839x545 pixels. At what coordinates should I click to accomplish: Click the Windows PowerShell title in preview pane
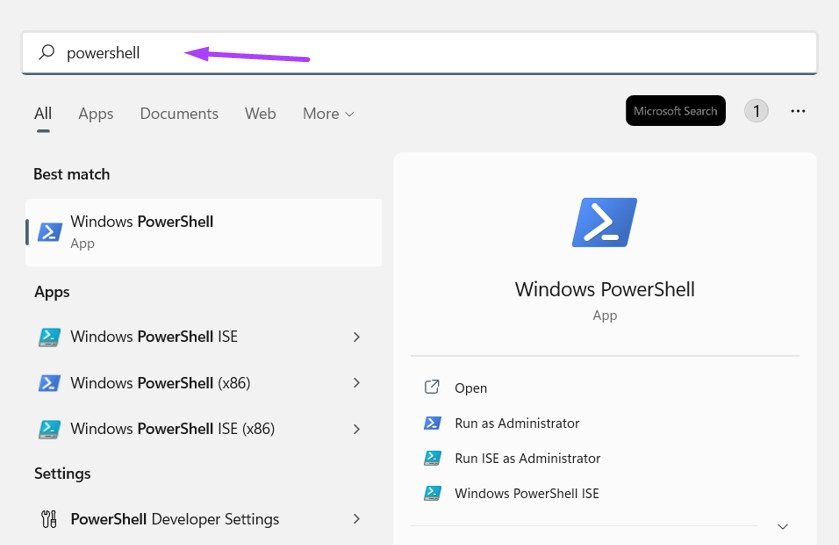605,289
